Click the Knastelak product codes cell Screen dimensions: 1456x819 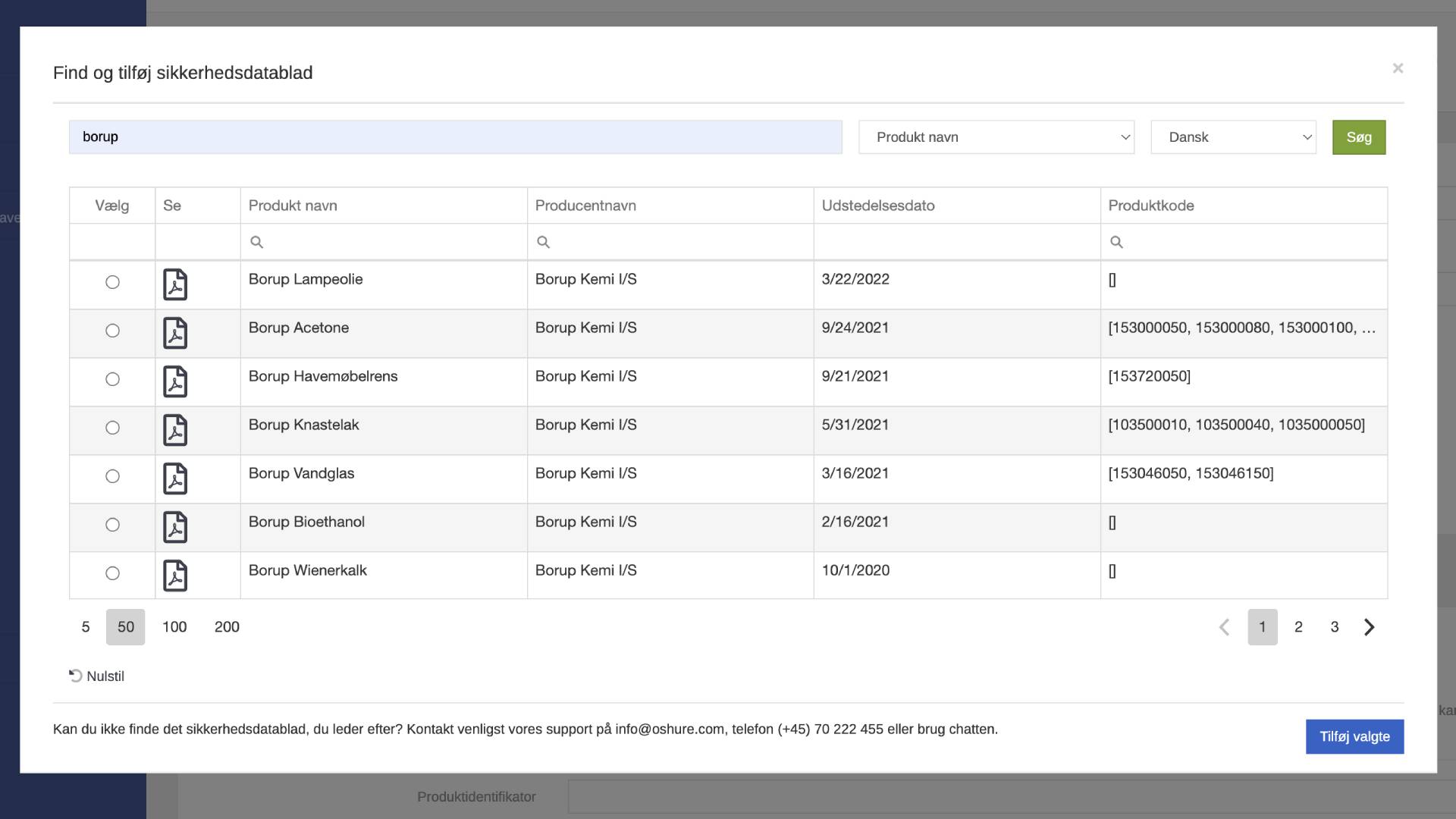point(1244,431)
